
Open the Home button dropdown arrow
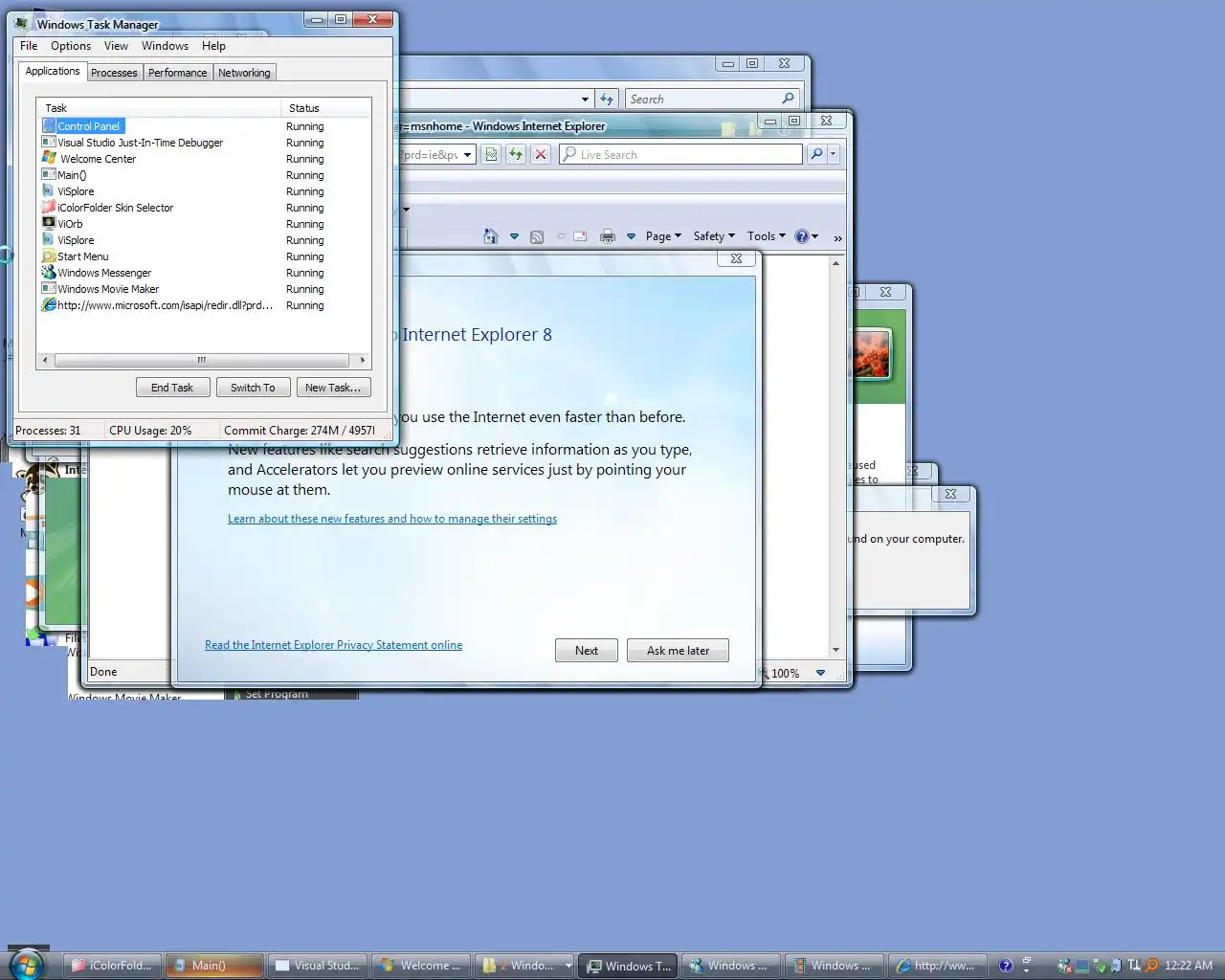[x=514, y=236]
